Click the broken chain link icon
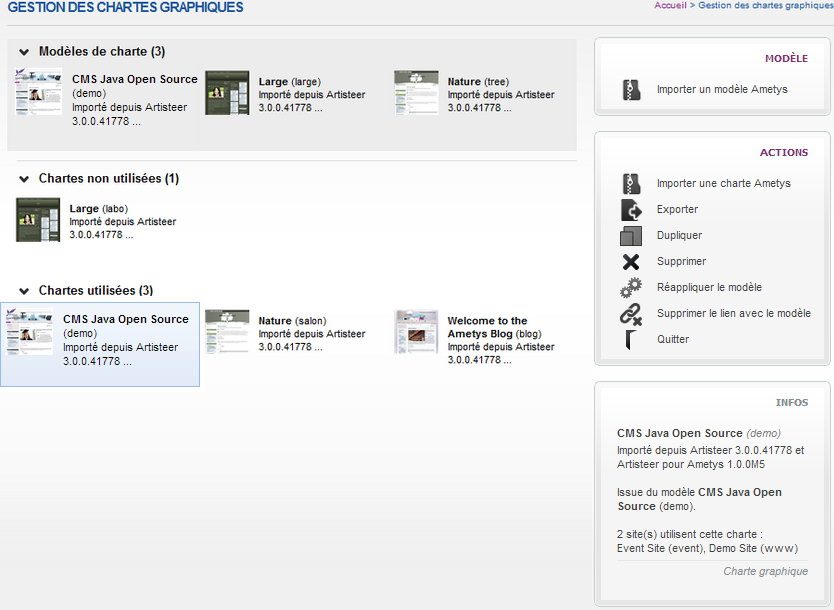 click(x=631, y=314)
